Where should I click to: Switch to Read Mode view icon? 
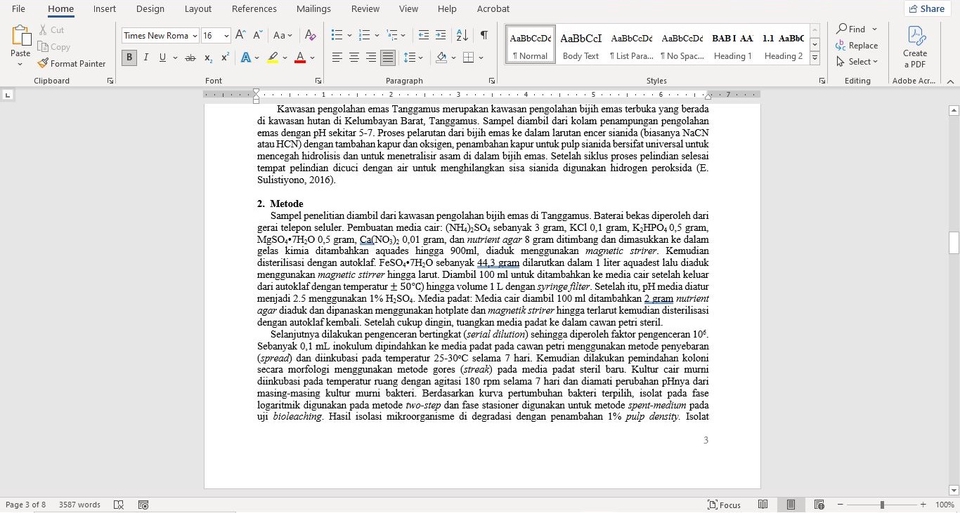763,505
